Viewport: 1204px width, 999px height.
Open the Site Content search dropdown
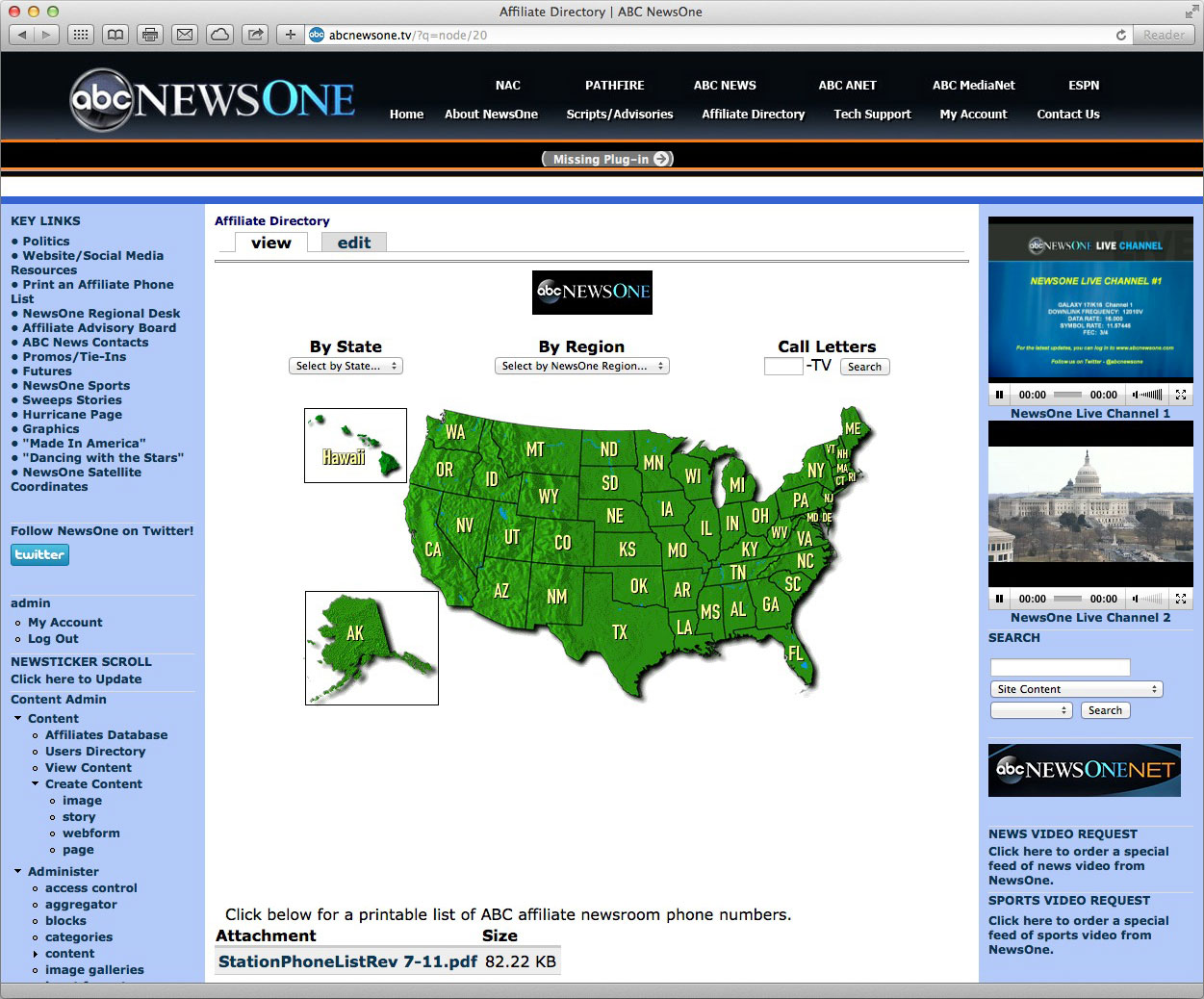(1076, 689)
